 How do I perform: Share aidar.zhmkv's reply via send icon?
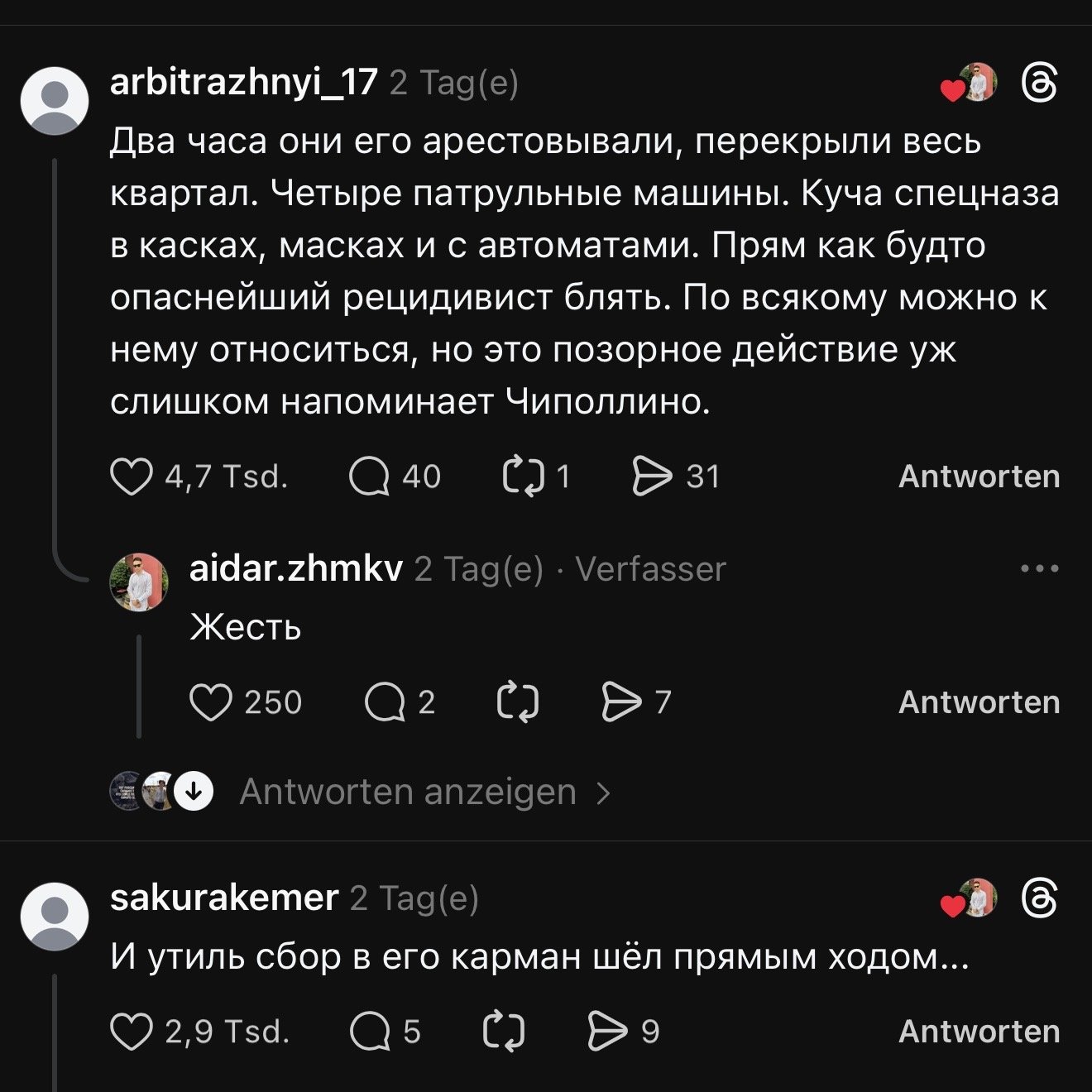click(621, 702)
